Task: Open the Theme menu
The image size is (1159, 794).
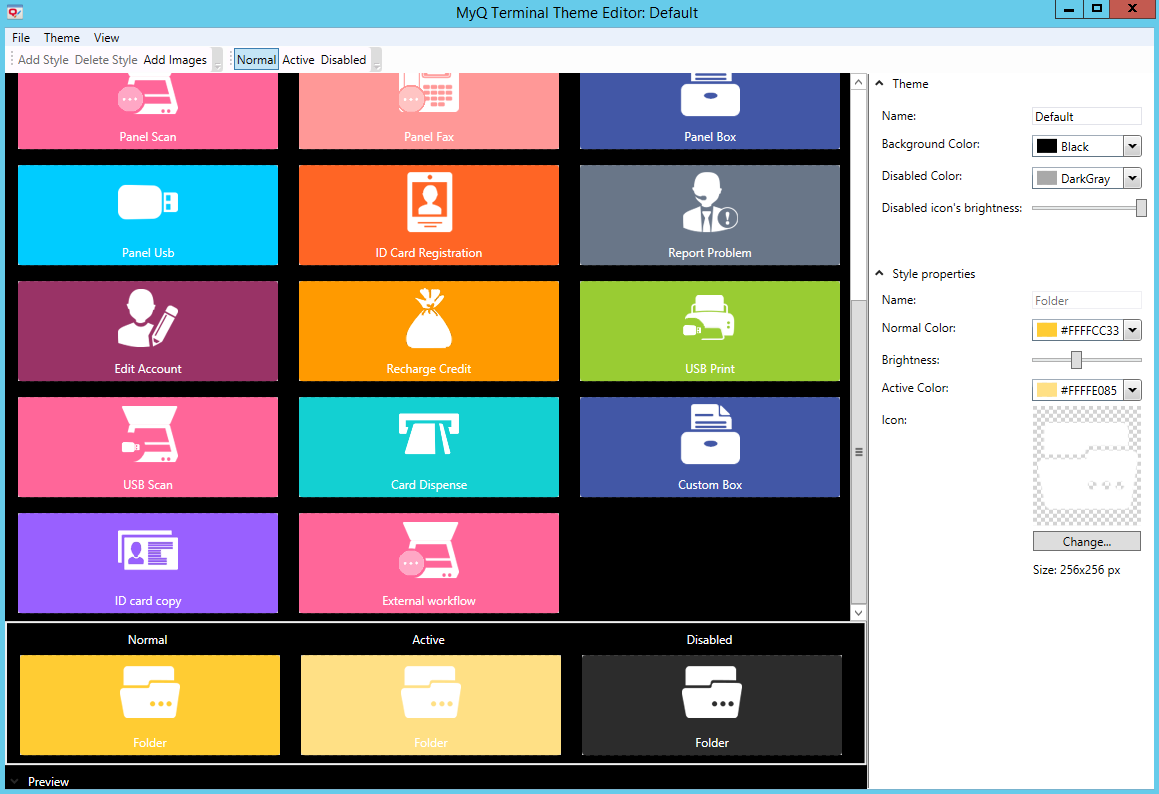Action: tap(62, 37)
